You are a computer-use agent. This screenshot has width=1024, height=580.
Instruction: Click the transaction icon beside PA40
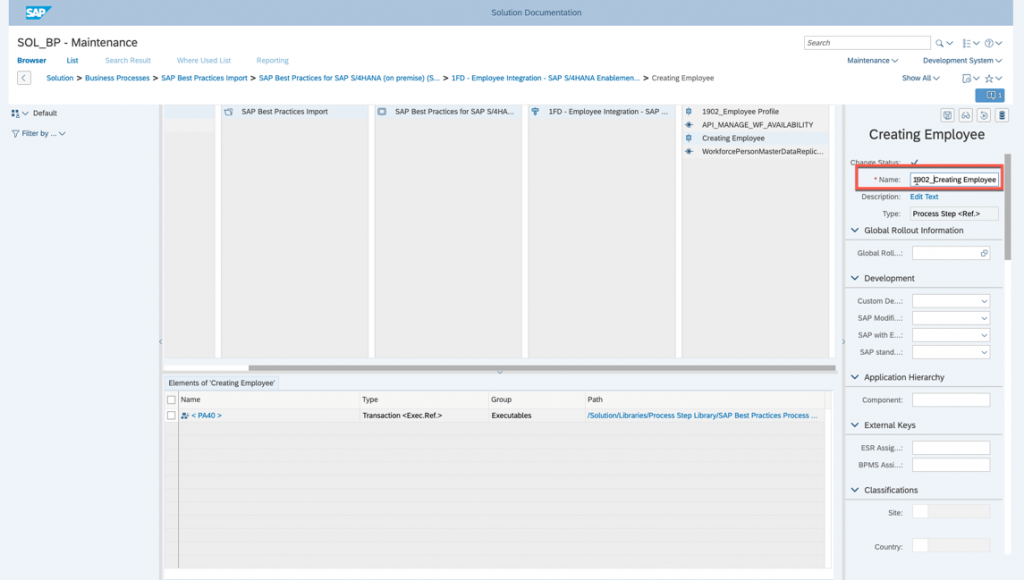point(185,415)
